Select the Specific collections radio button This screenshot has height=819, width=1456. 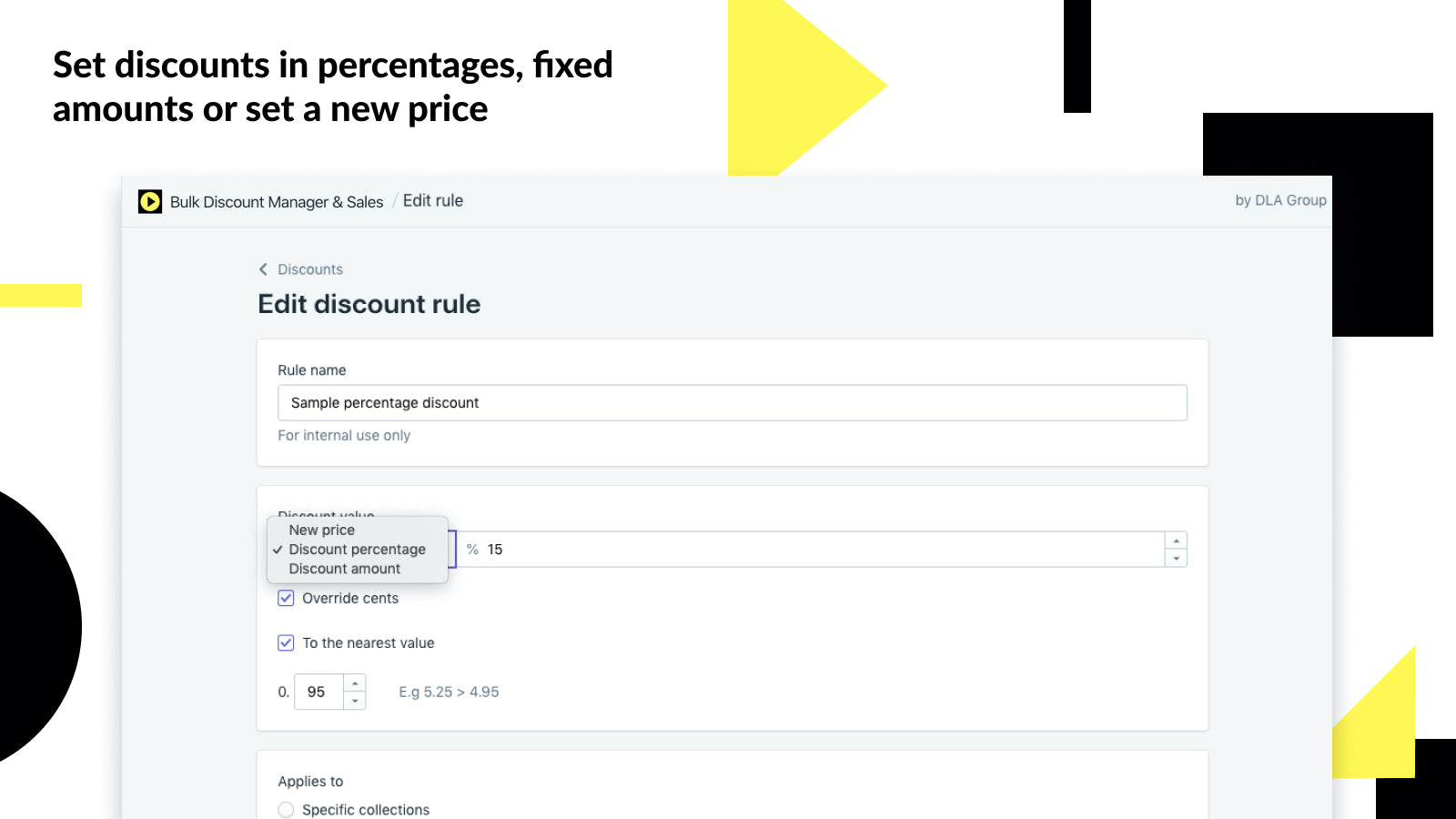(x=286, y=809)
